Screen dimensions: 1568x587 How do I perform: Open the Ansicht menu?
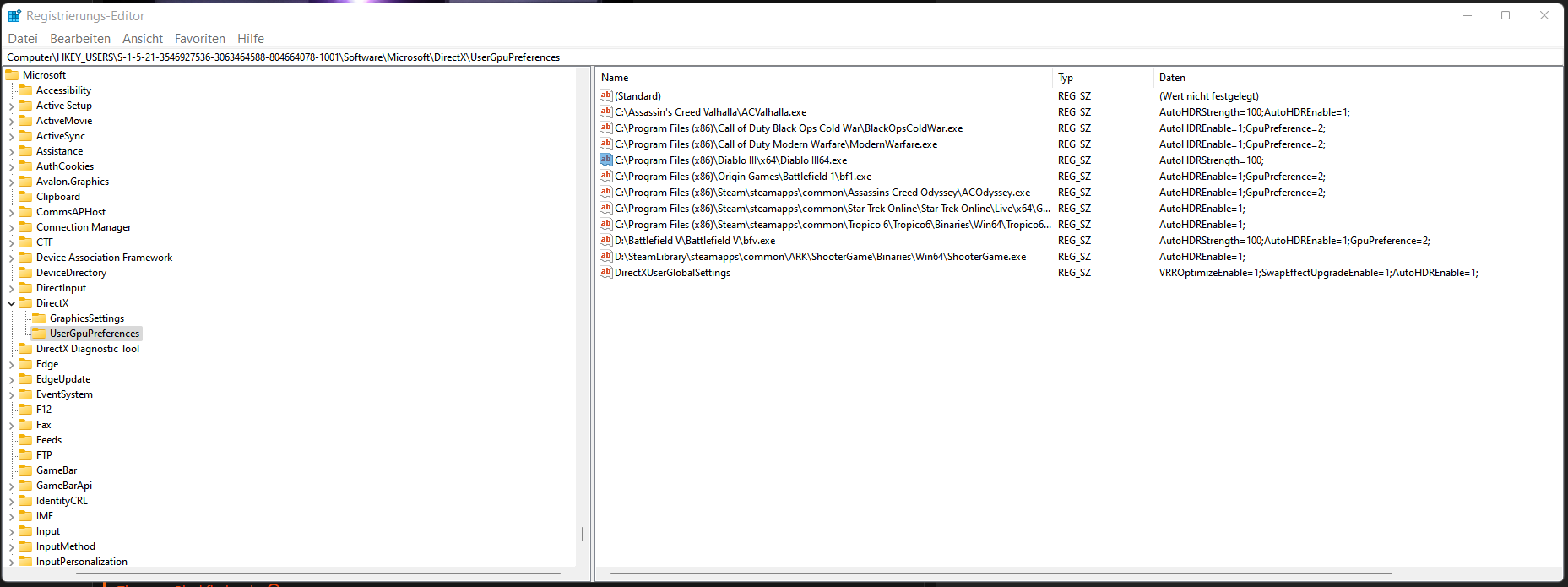tap(143, 39)
